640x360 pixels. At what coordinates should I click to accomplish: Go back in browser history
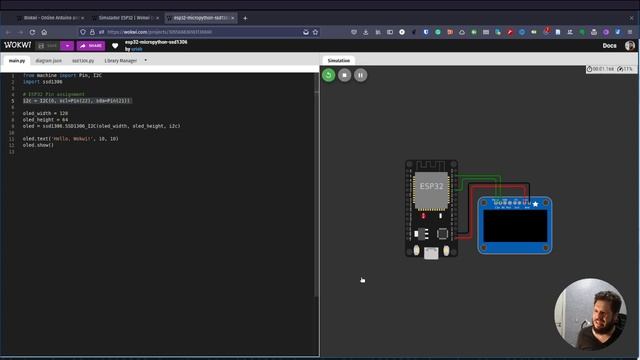8,32
